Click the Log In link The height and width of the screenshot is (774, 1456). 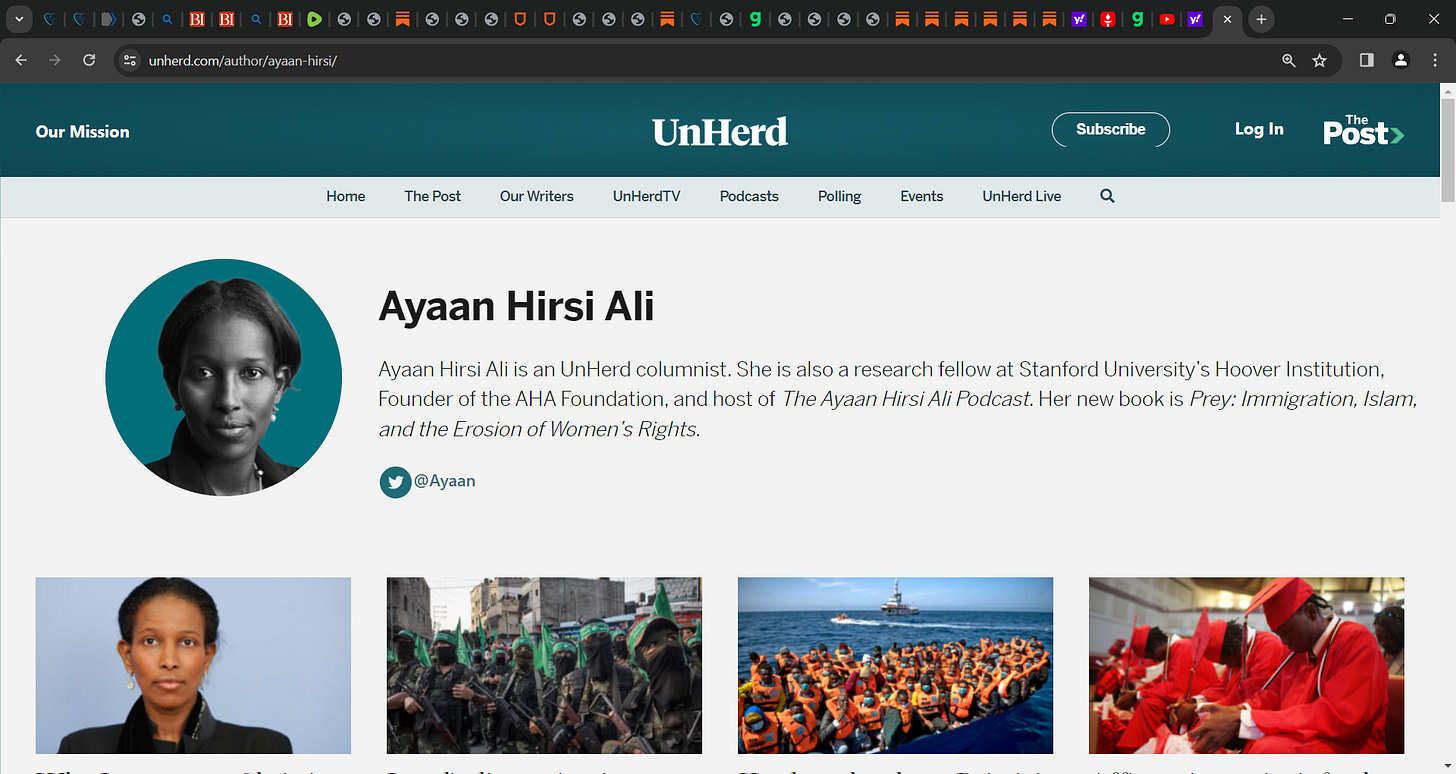pyautogui.click(x=1259, y=129)
